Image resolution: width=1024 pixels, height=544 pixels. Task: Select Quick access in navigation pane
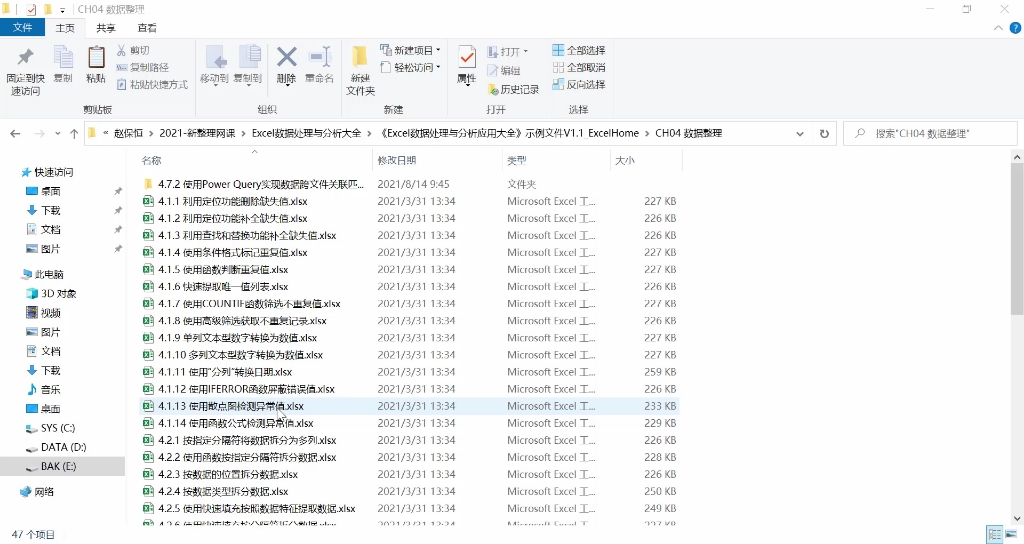pos(47,172)
